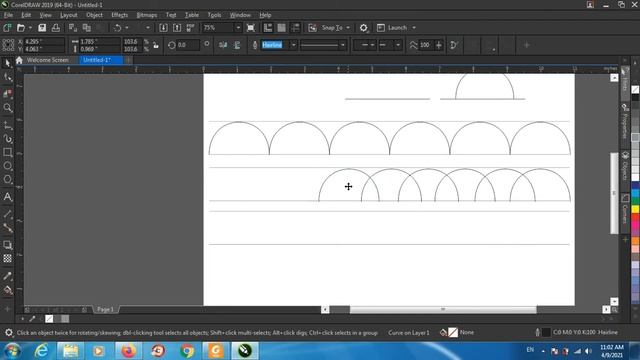Viewport: 640px width, 360px height.
Task: Toggle Show guidelines button
Action: (295, 28)
